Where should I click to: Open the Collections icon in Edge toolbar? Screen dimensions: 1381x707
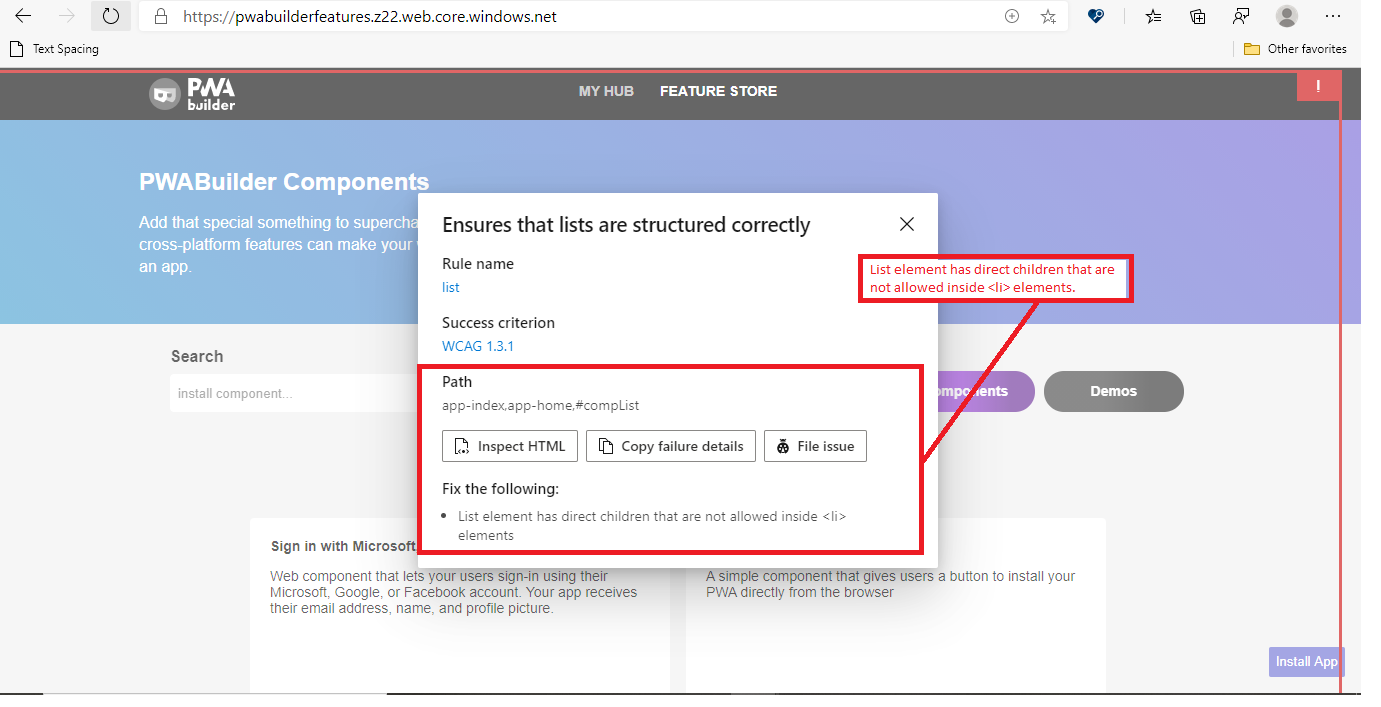point(1198,16)
